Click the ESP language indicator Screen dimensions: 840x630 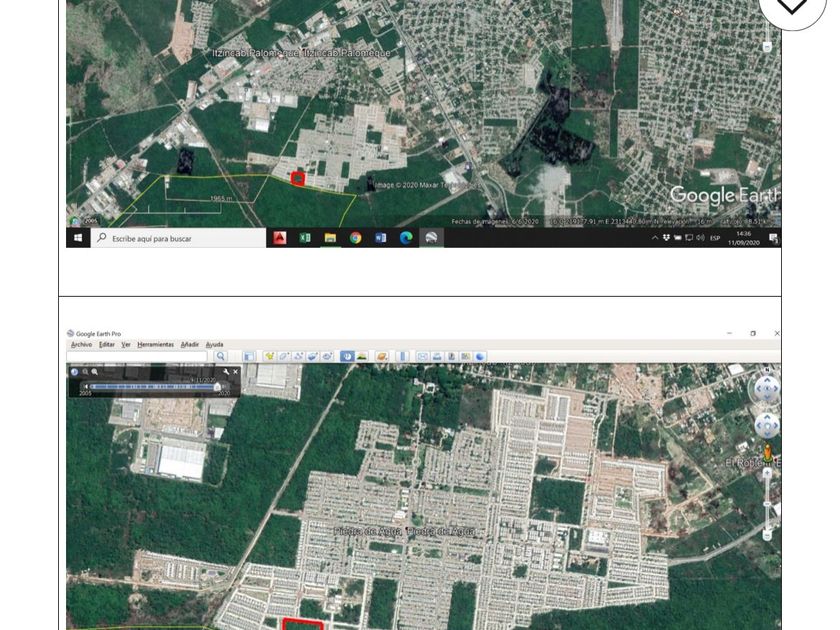point(715,238)
